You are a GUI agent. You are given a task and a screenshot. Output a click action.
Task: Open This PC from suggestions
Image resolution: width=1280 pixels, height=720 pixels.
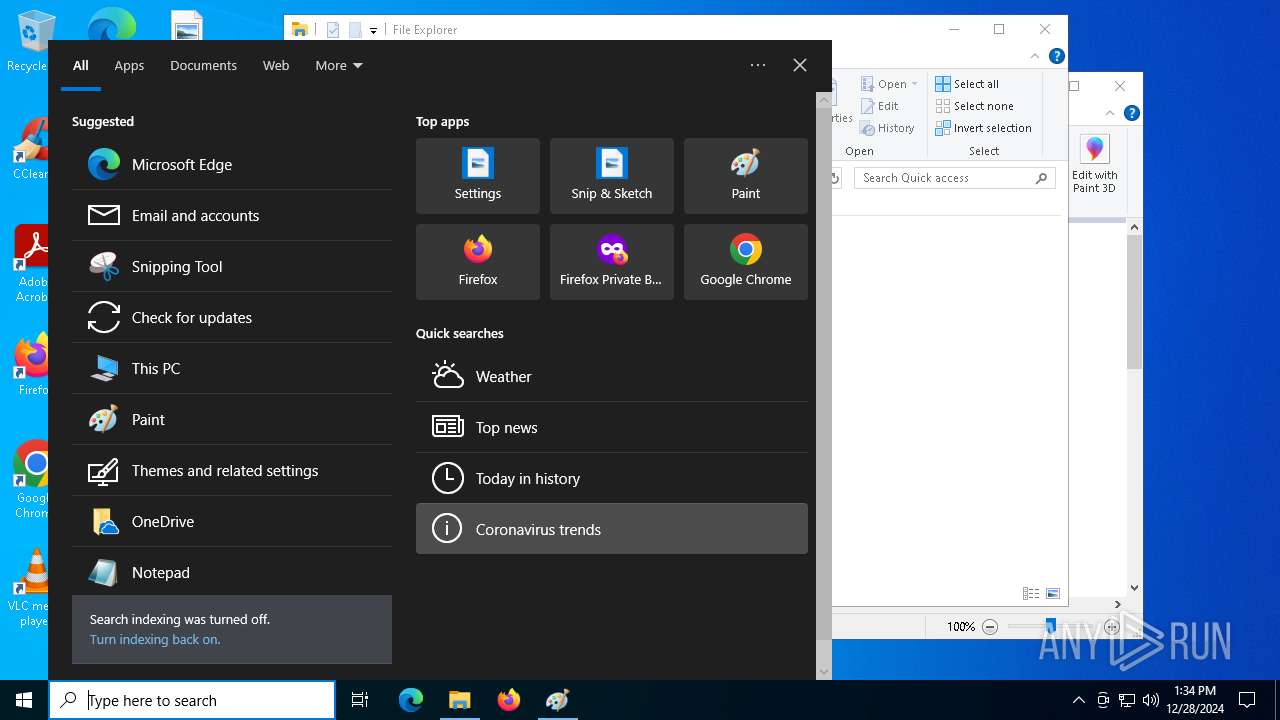[232, 368]
